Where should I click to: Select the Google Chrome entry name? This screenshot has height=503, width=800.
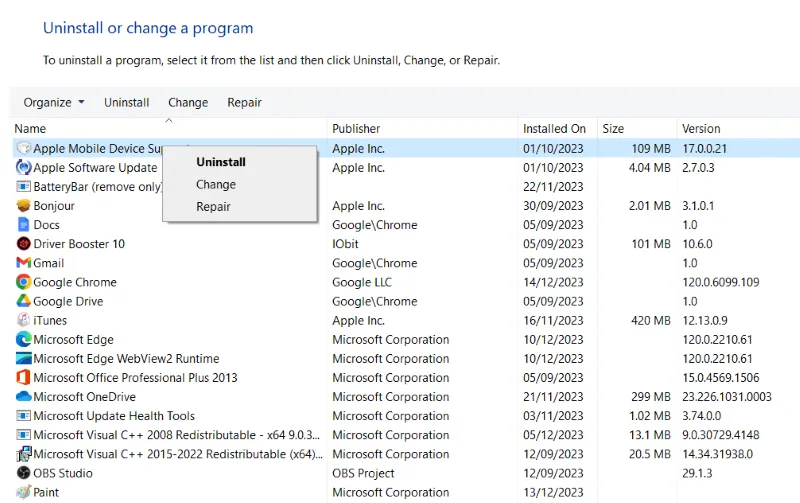click(x=75, y=282)
